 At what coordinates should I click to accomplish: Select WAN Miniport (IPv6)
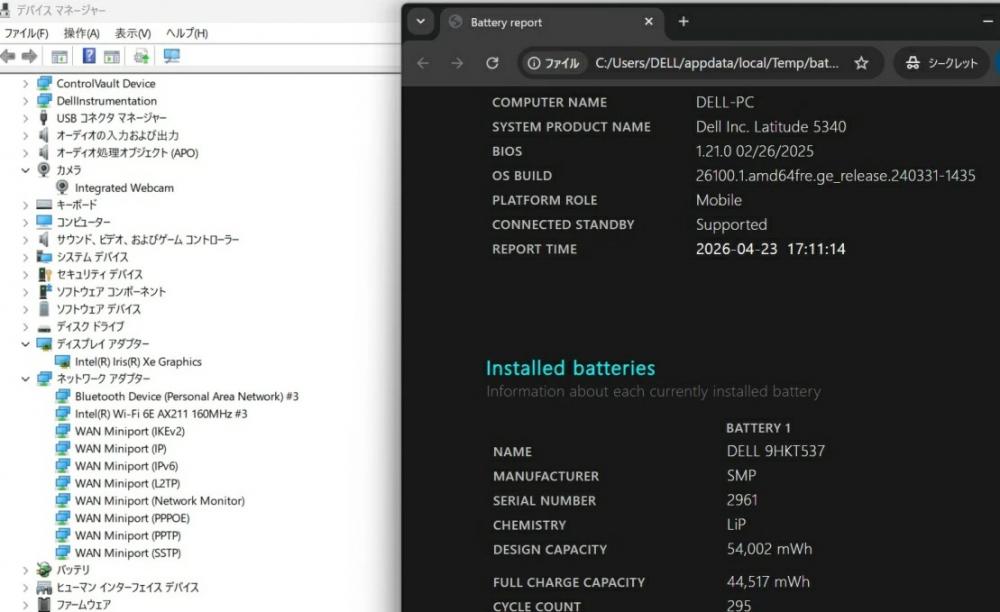pos(126,466)
